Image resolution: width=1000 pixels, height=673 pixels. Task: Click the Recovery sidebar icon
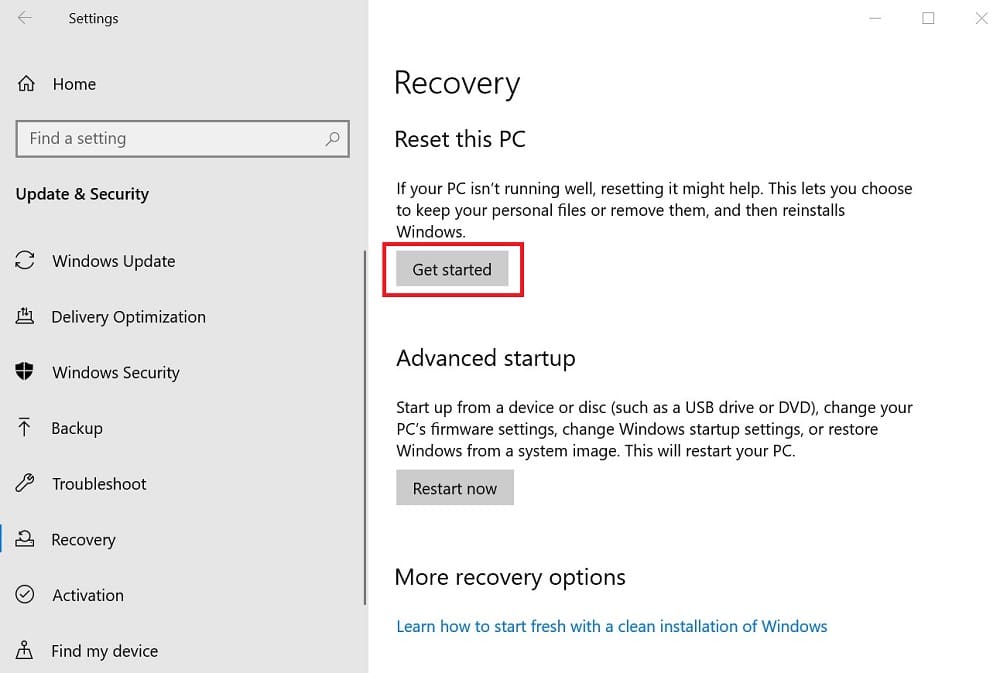point(25,539)
